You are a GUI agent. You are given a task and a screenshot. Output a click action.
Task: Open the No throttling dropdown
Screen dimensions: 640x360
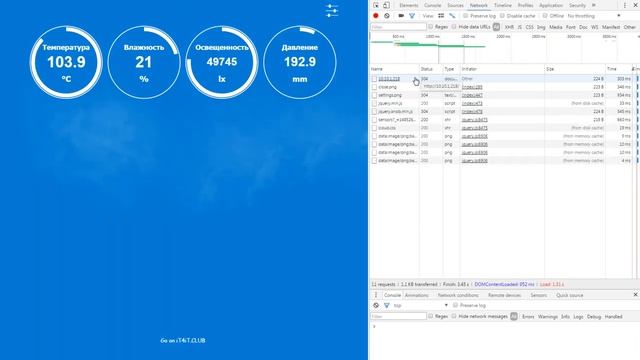594,16
